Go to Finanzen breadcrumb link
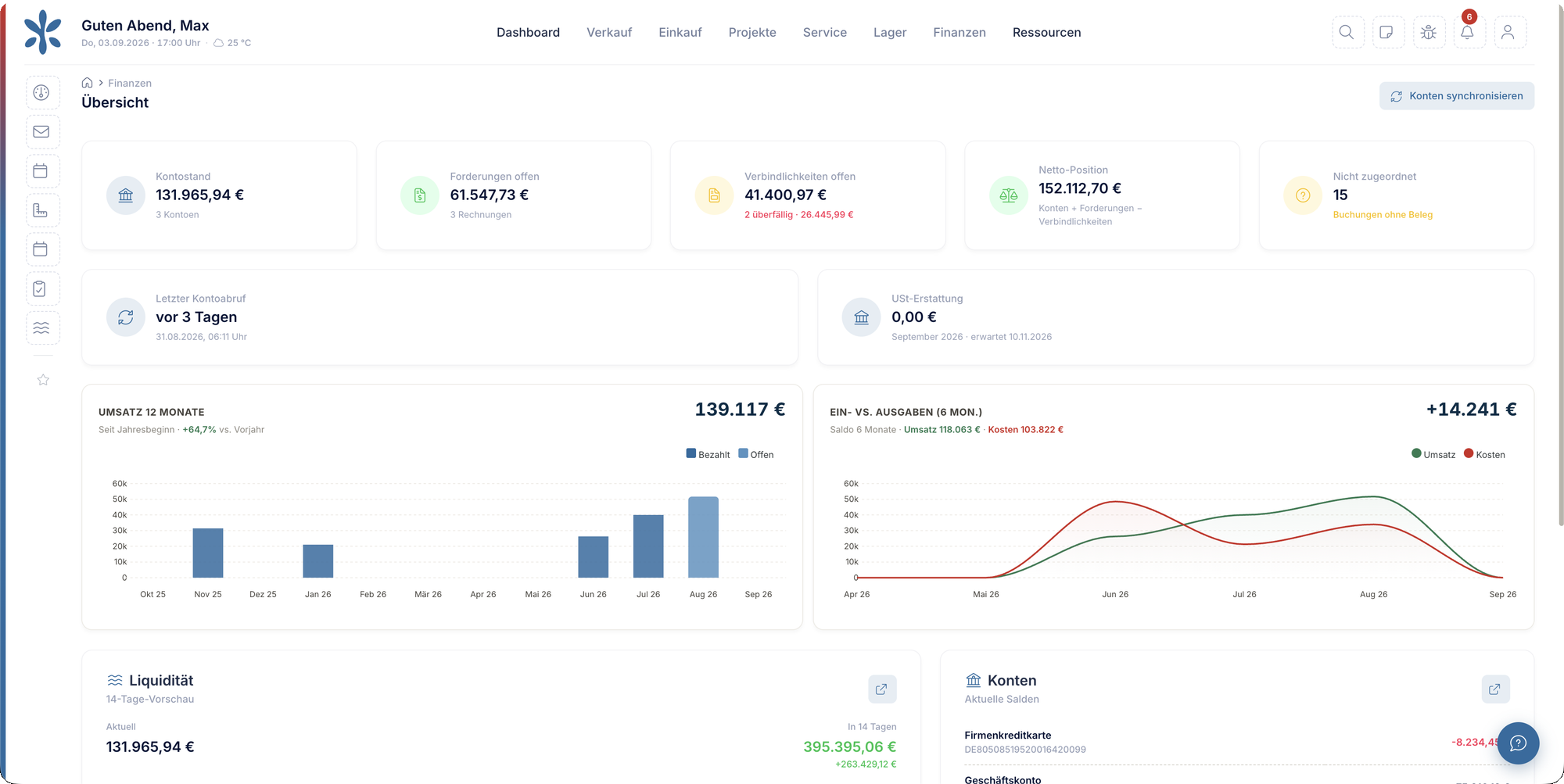Screen dimensions: 1564x784 (x=130, y=83)
